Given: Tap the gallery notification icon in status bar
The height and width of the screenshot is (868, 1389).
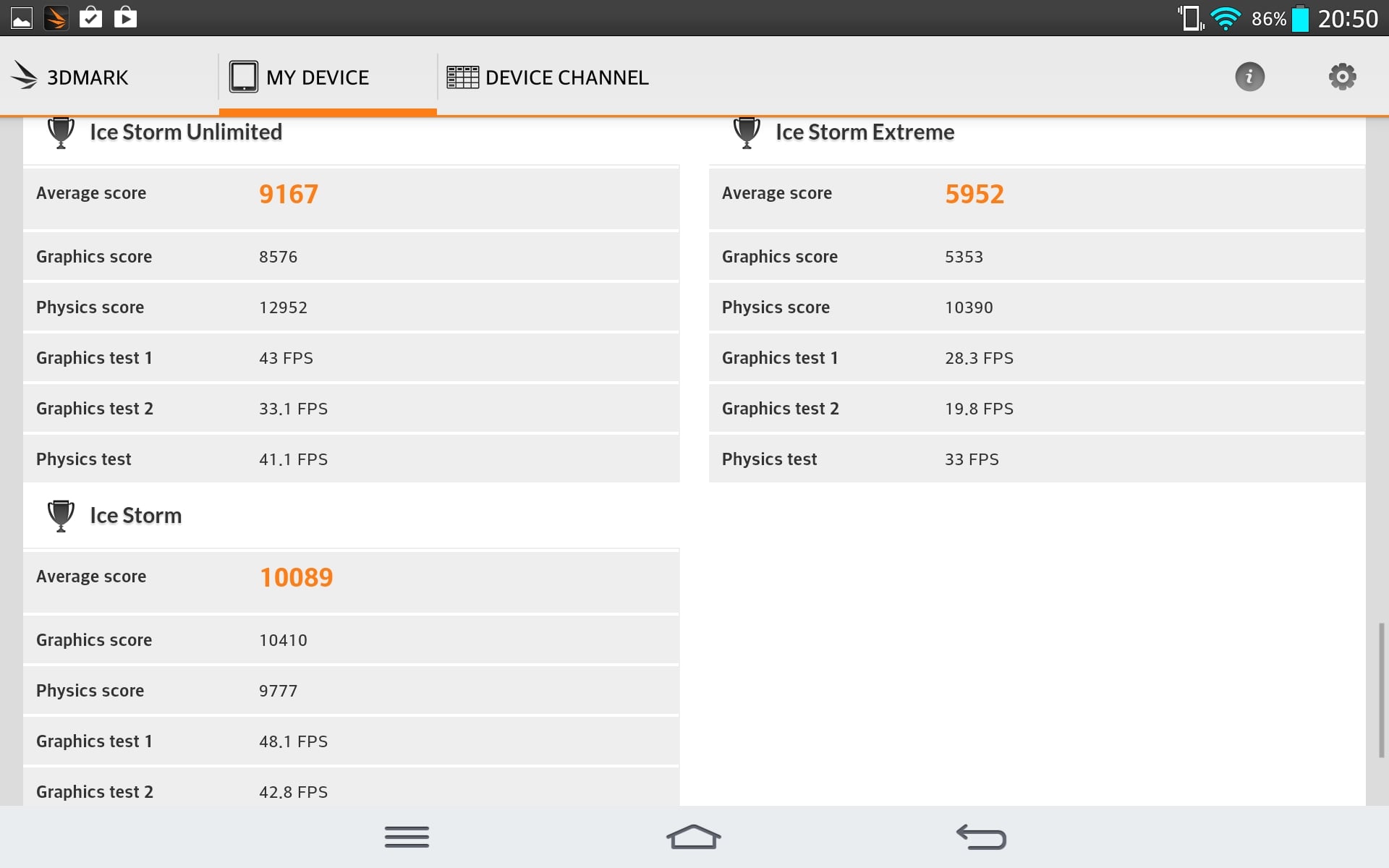Looking at the screenshot, I should (22, 18).
